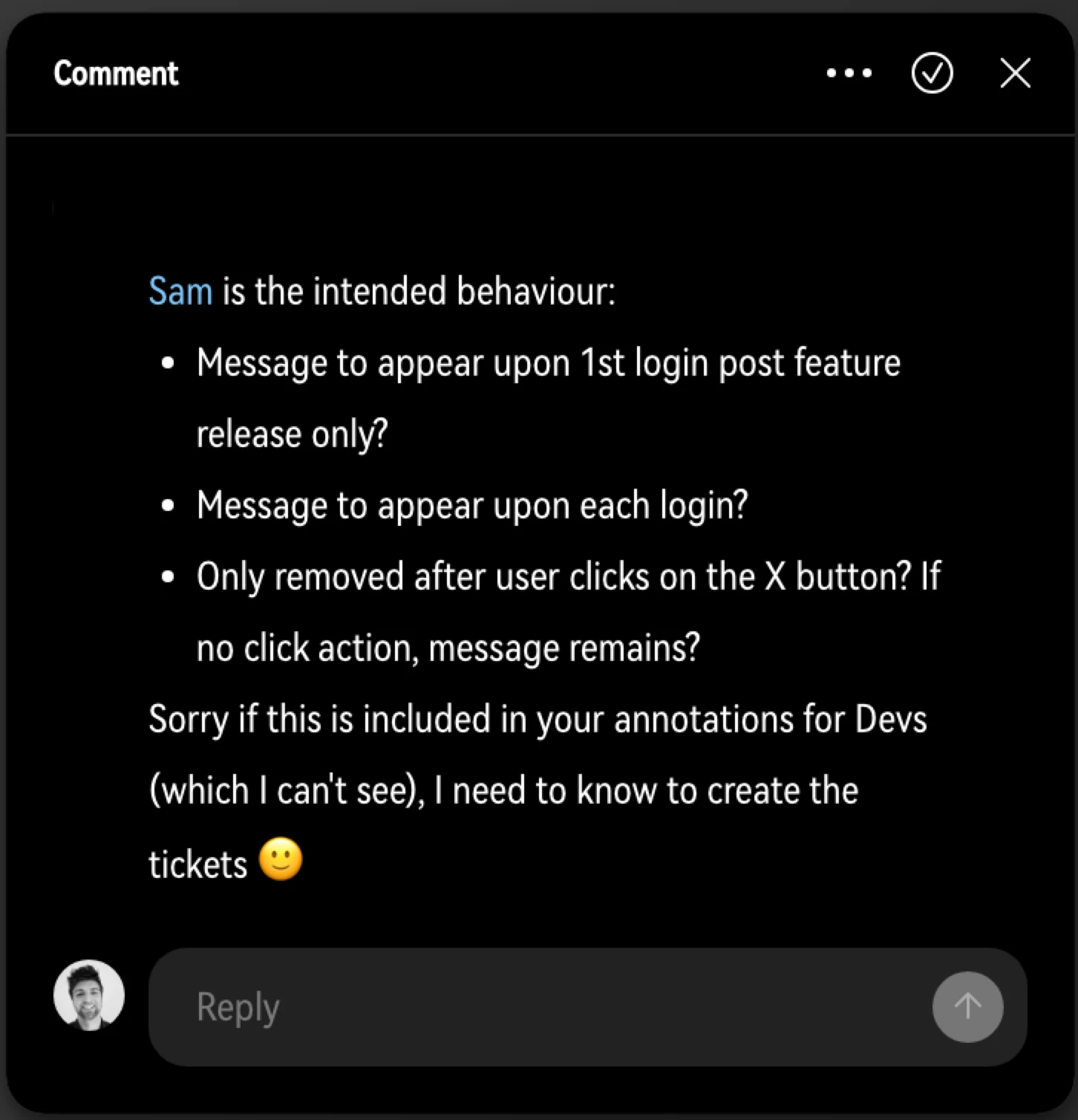Select "Message to appear upon each login?" bullet
The image size is (1078, 1120).
coord(472,506)
